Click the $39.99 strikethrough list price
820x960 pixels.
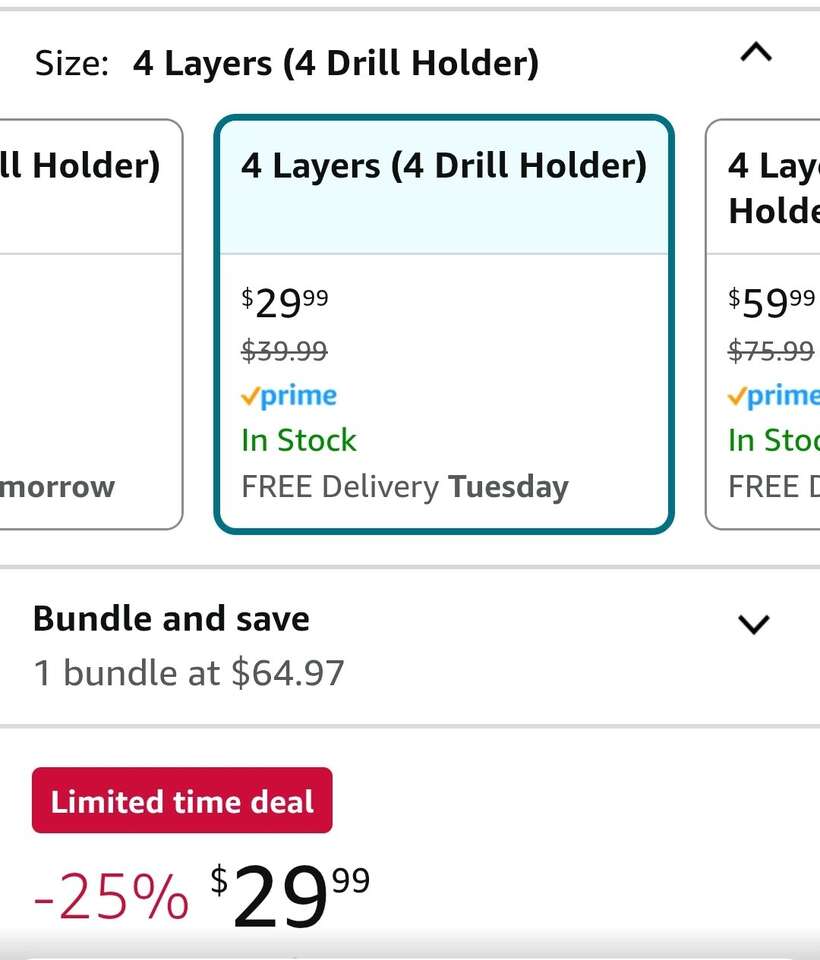284,351
